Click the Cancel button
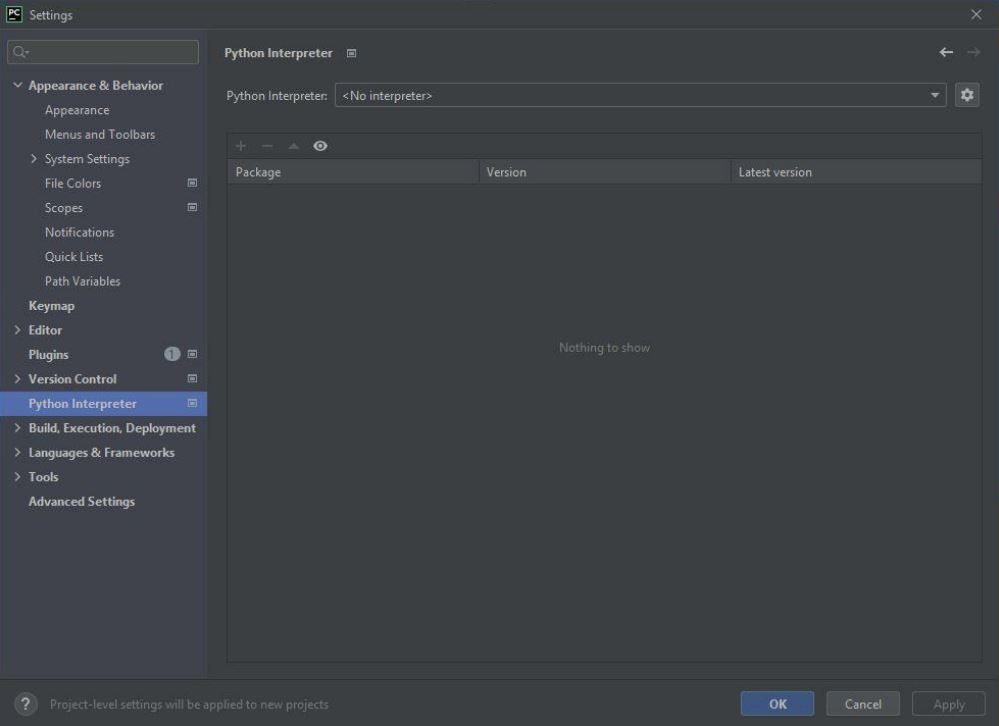999x726 pixels. click(x=863, y=703)
